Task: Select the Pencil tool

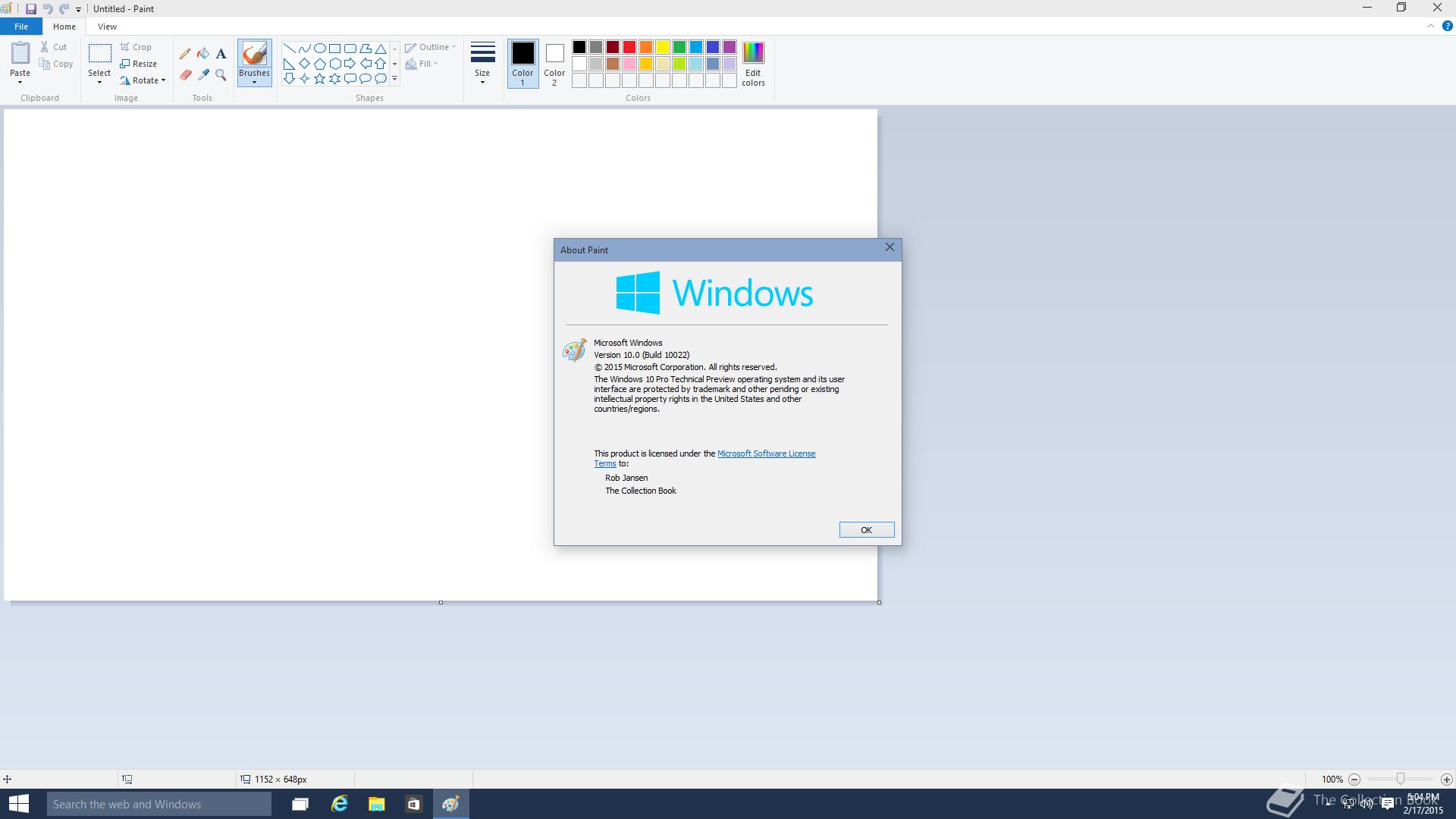Action: 185,54
